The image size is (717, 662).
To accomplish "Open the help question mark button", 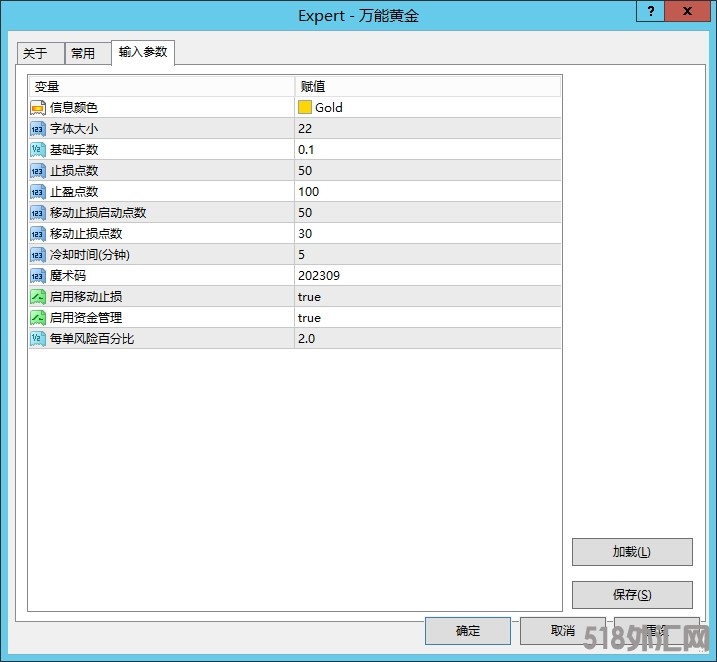I will coord(650,11).
